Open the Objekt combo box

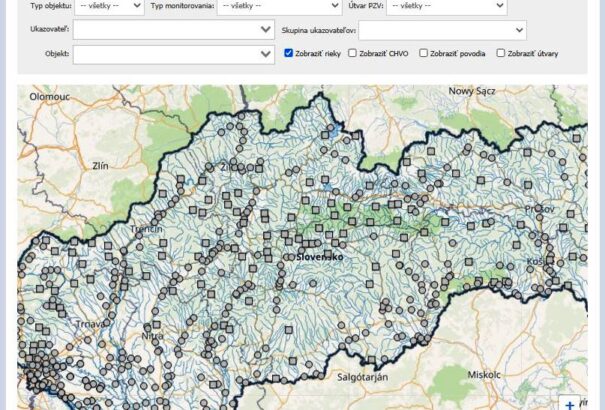coord(173,53)
